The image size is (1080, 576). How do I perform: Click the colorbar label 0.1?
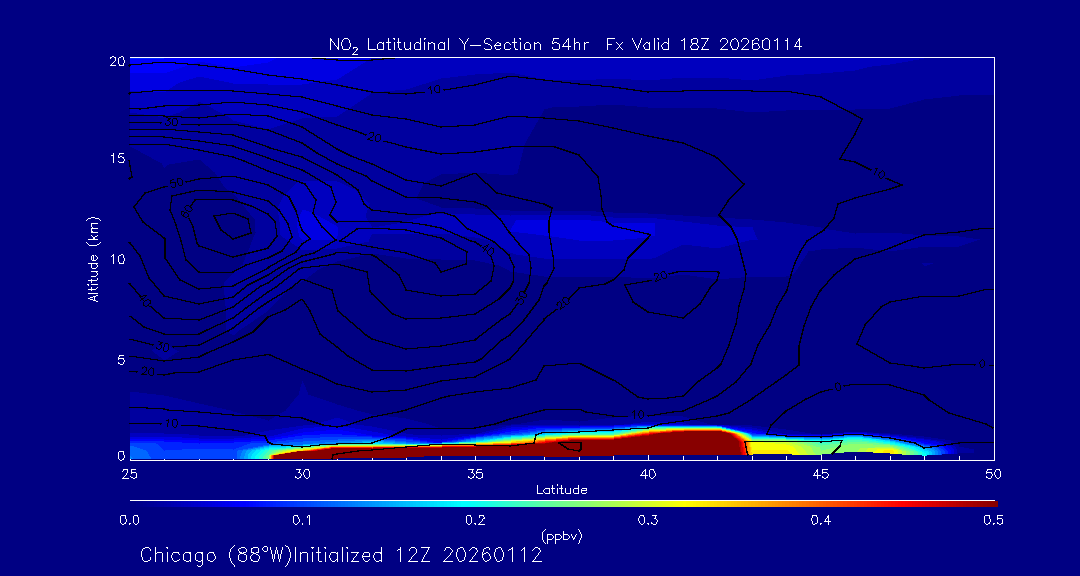click(x=302, y=520)
